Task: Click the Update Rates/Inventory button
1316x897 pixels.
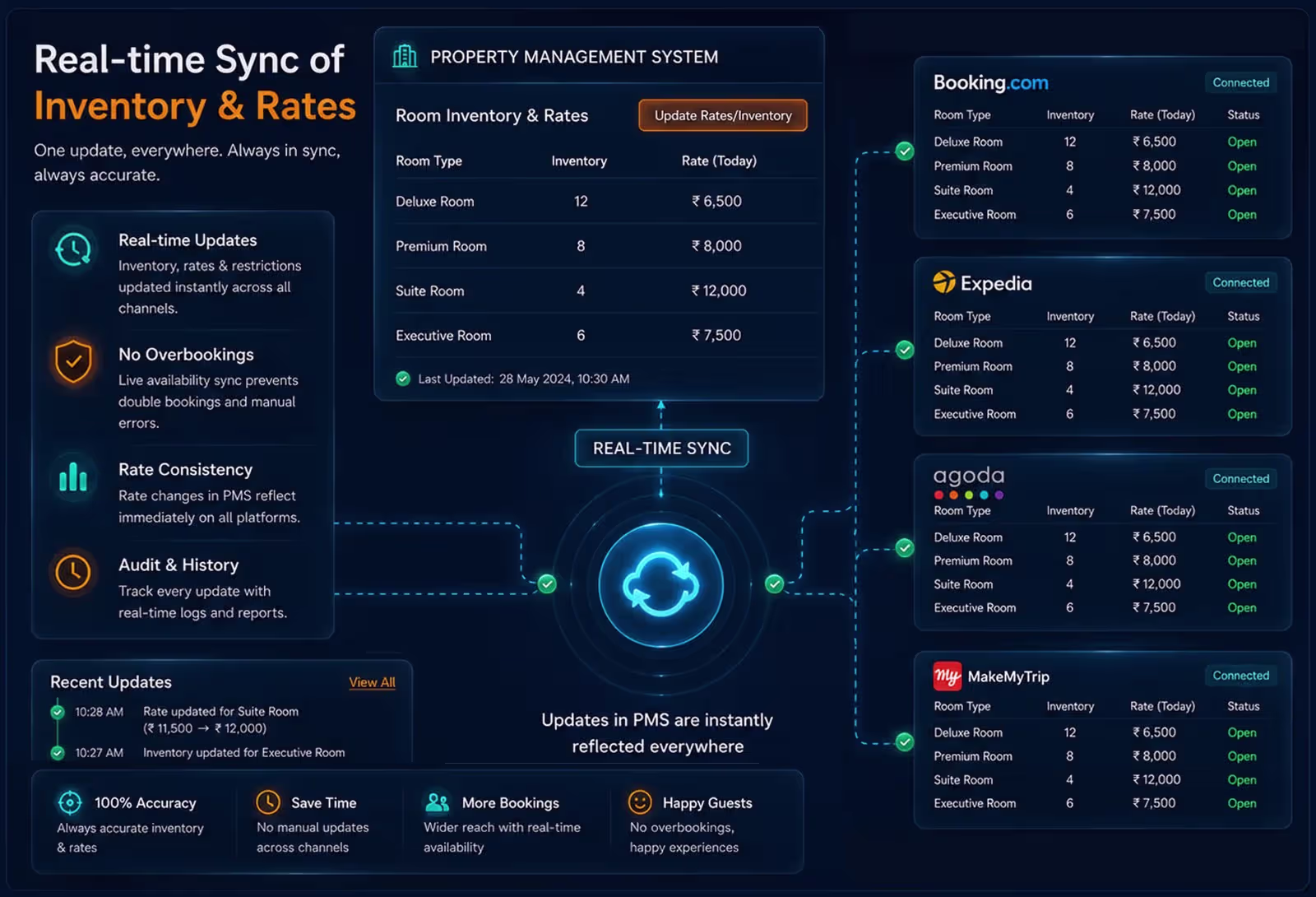Action: (723, 115)
